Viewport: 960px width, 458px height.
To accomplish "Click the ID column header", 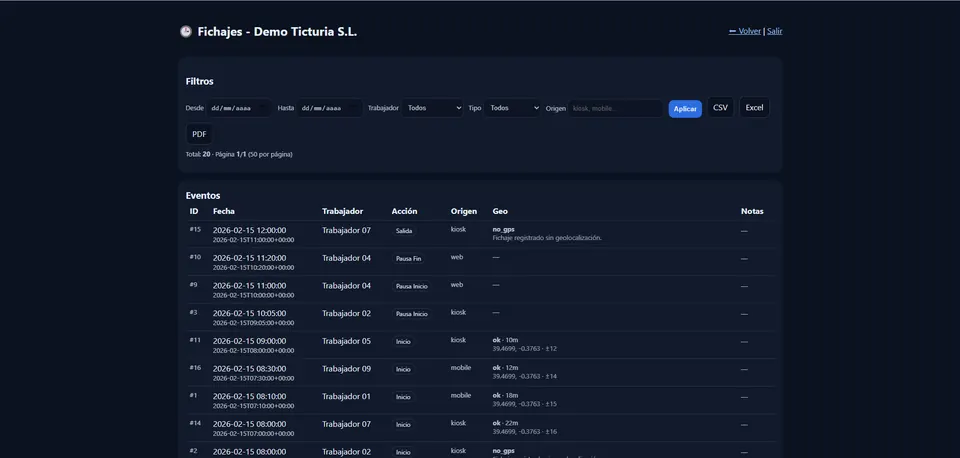I will point(194,211).
